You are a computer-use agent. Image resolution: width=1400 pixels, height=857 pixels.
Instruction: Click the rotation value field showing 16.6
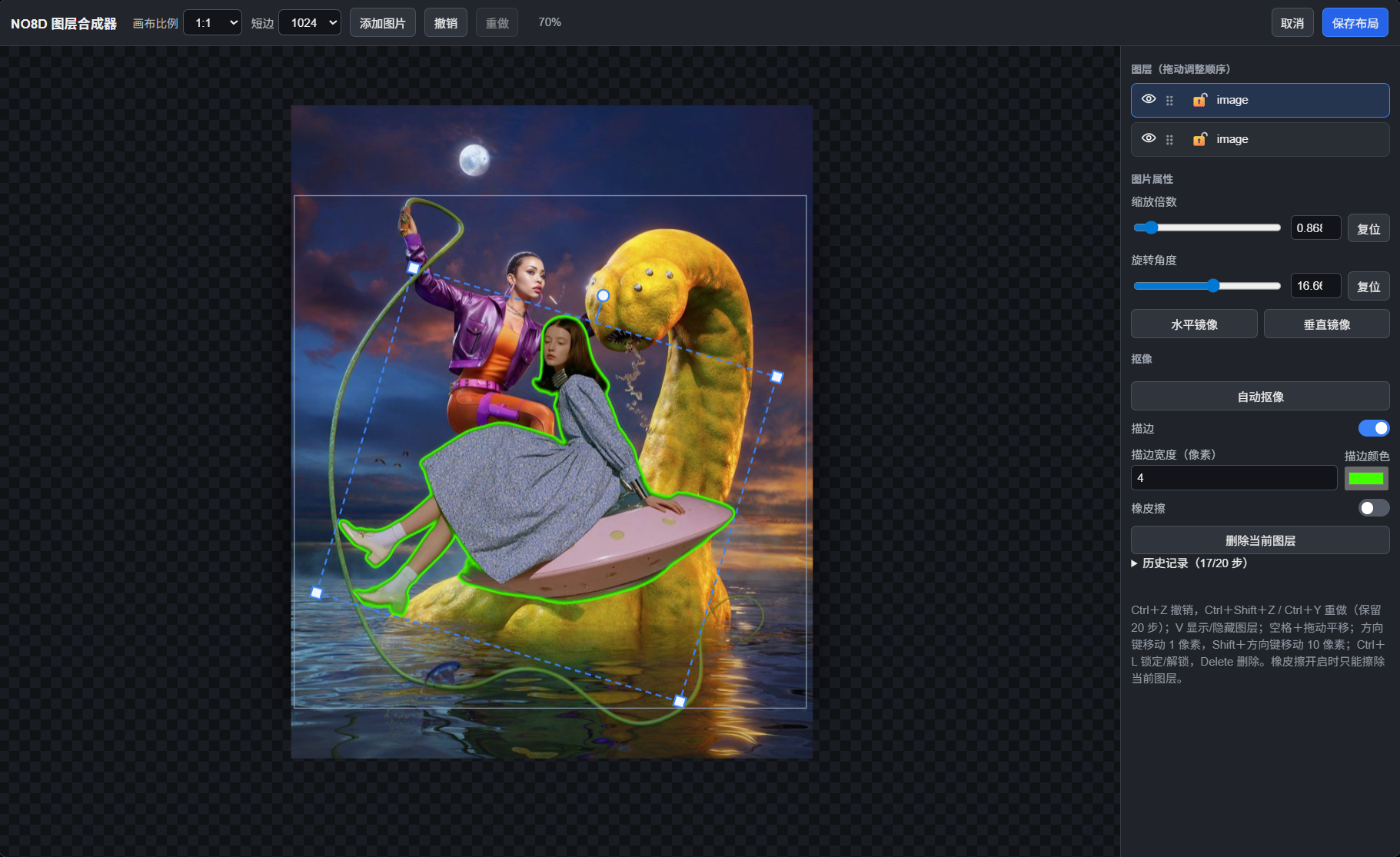tap(1316, 286)
